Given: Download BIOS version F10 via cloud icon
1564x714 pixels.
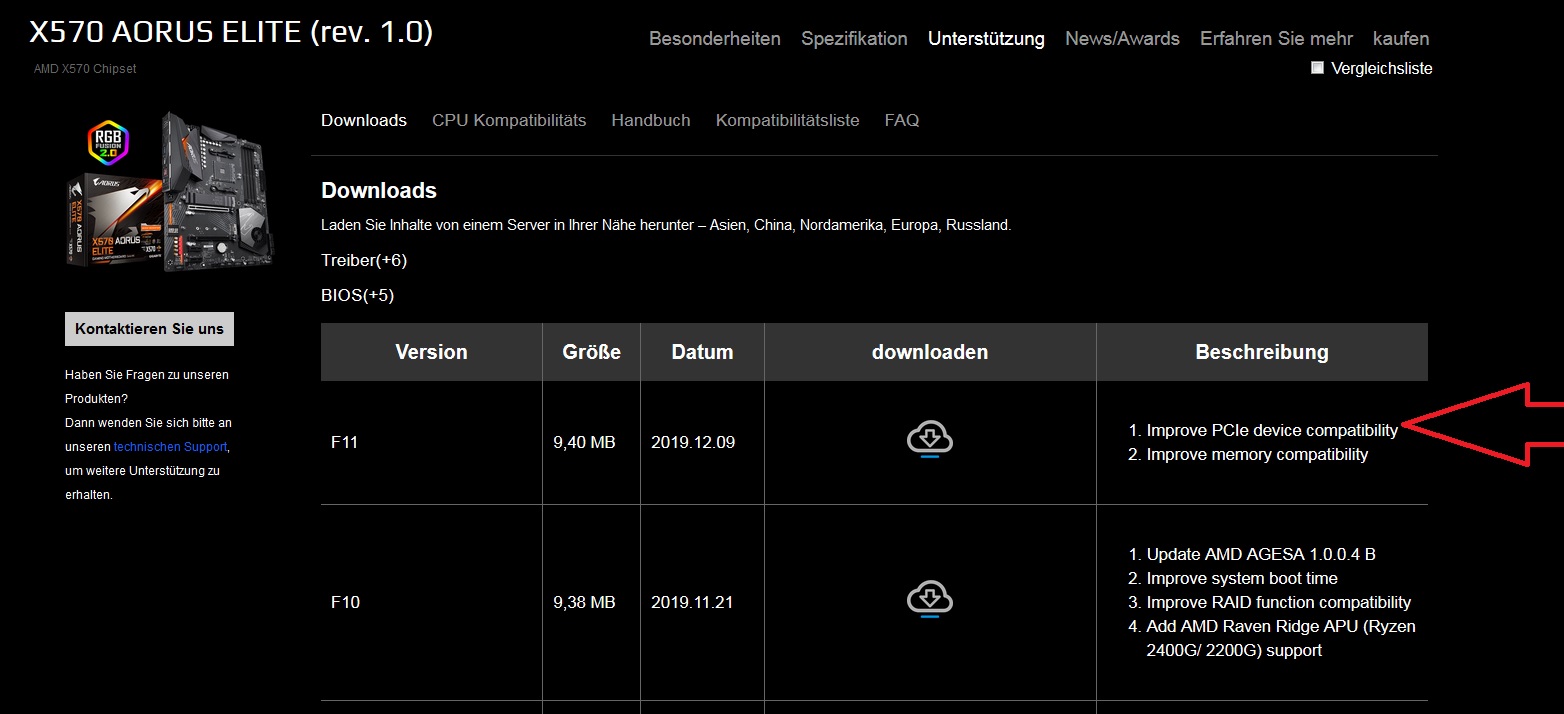Looking at the screenshot, I should 930,600.
